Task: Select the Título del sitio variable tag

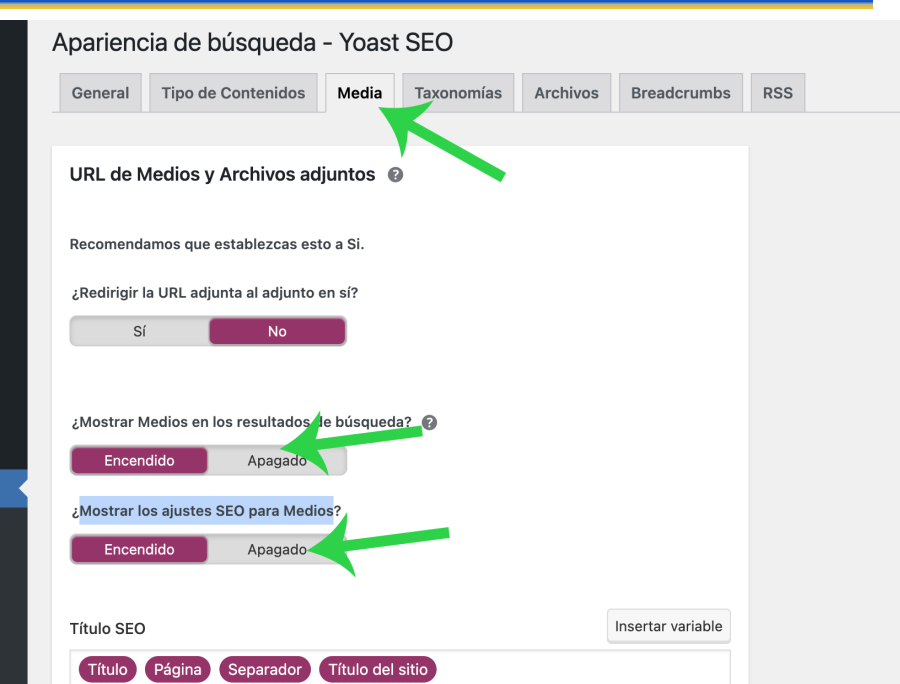Action: pyautogui.click(x=378, y=670)
